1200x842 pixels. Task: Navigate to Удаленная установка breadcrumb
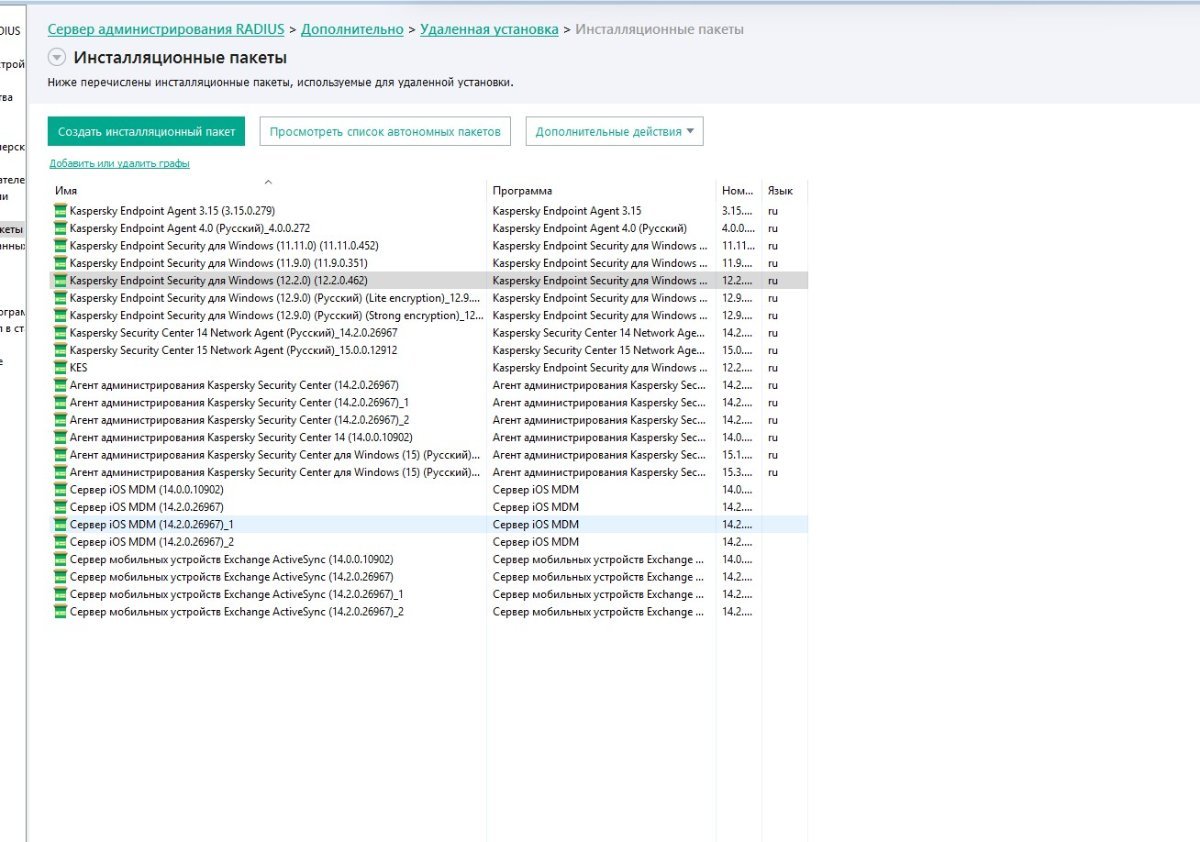489,30
